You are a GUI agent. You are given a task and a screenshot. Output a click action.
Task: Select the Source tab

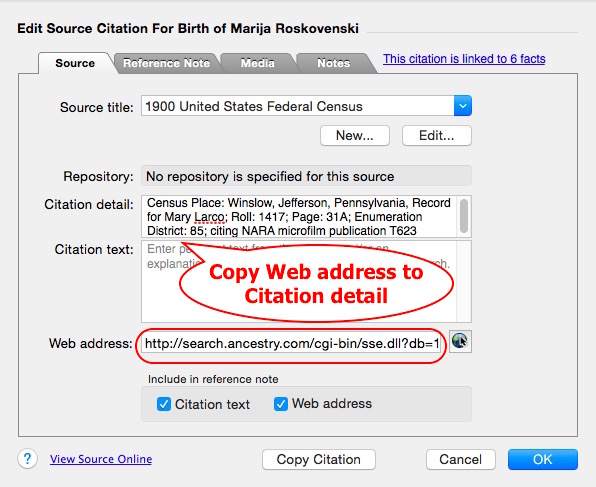pyautogui.click(x=75, y=63)
